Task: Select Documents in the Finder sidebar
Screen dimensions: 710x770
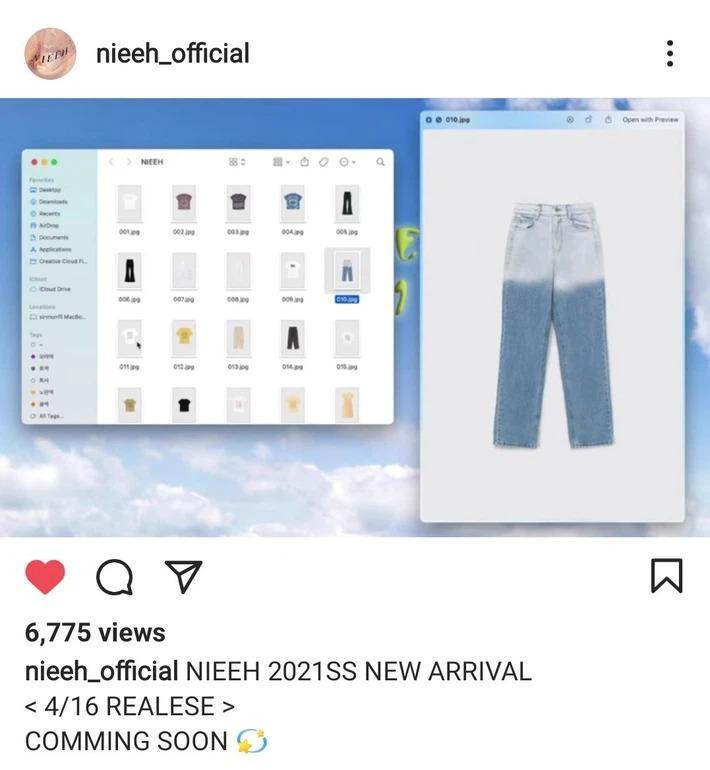Action: (x=49, y=237)
